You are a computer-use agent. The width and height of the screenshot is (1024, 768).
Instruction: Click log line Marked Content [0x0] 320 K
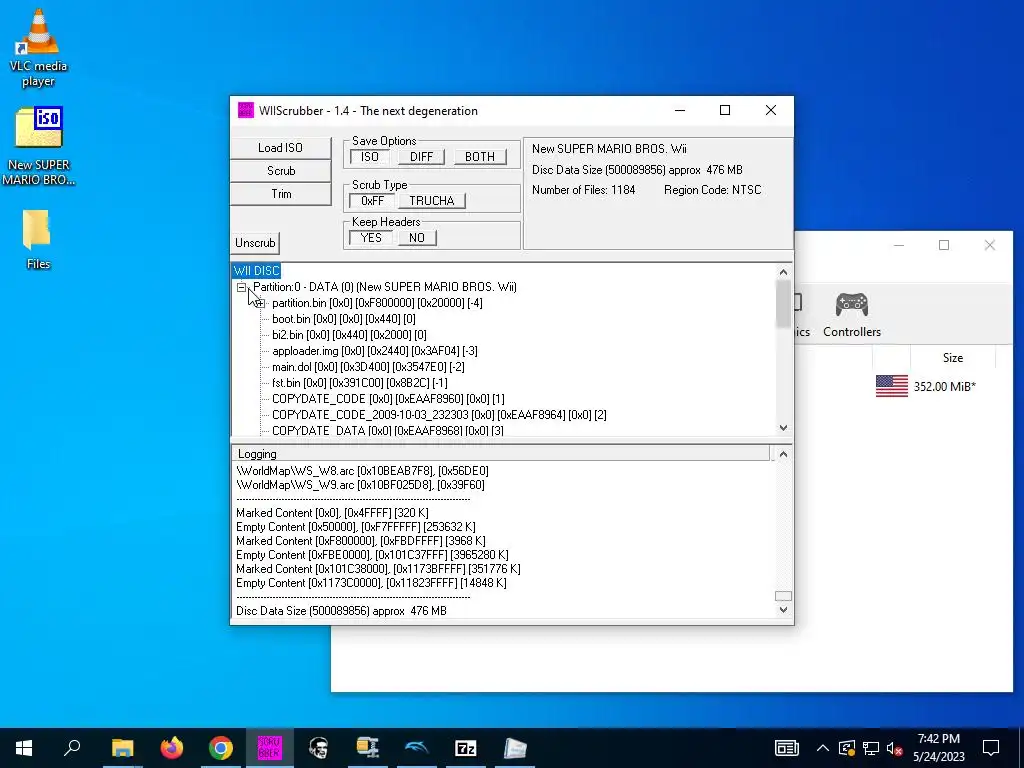[332, 513]
